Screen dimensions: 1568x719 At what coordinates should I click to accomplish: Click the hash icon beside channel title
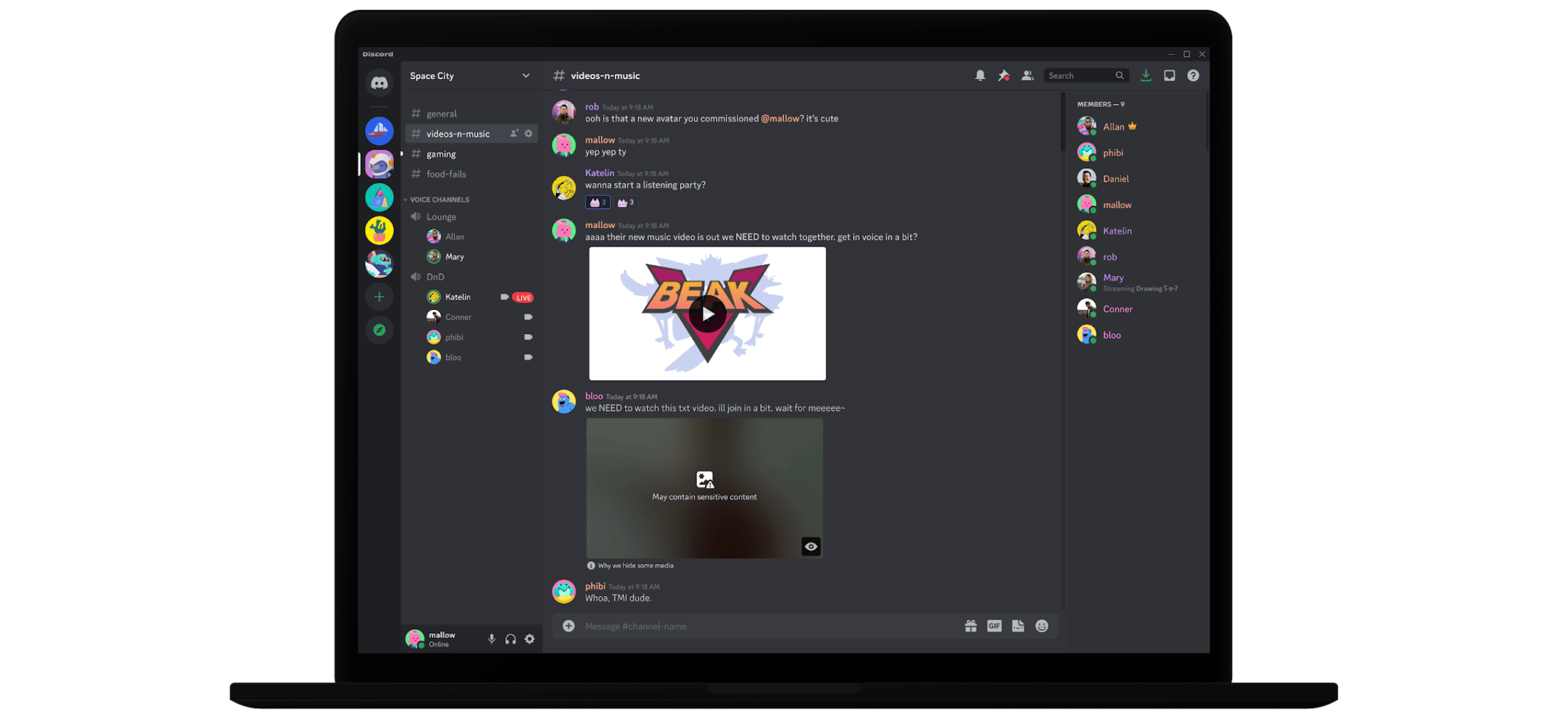[x=559, y=76]
